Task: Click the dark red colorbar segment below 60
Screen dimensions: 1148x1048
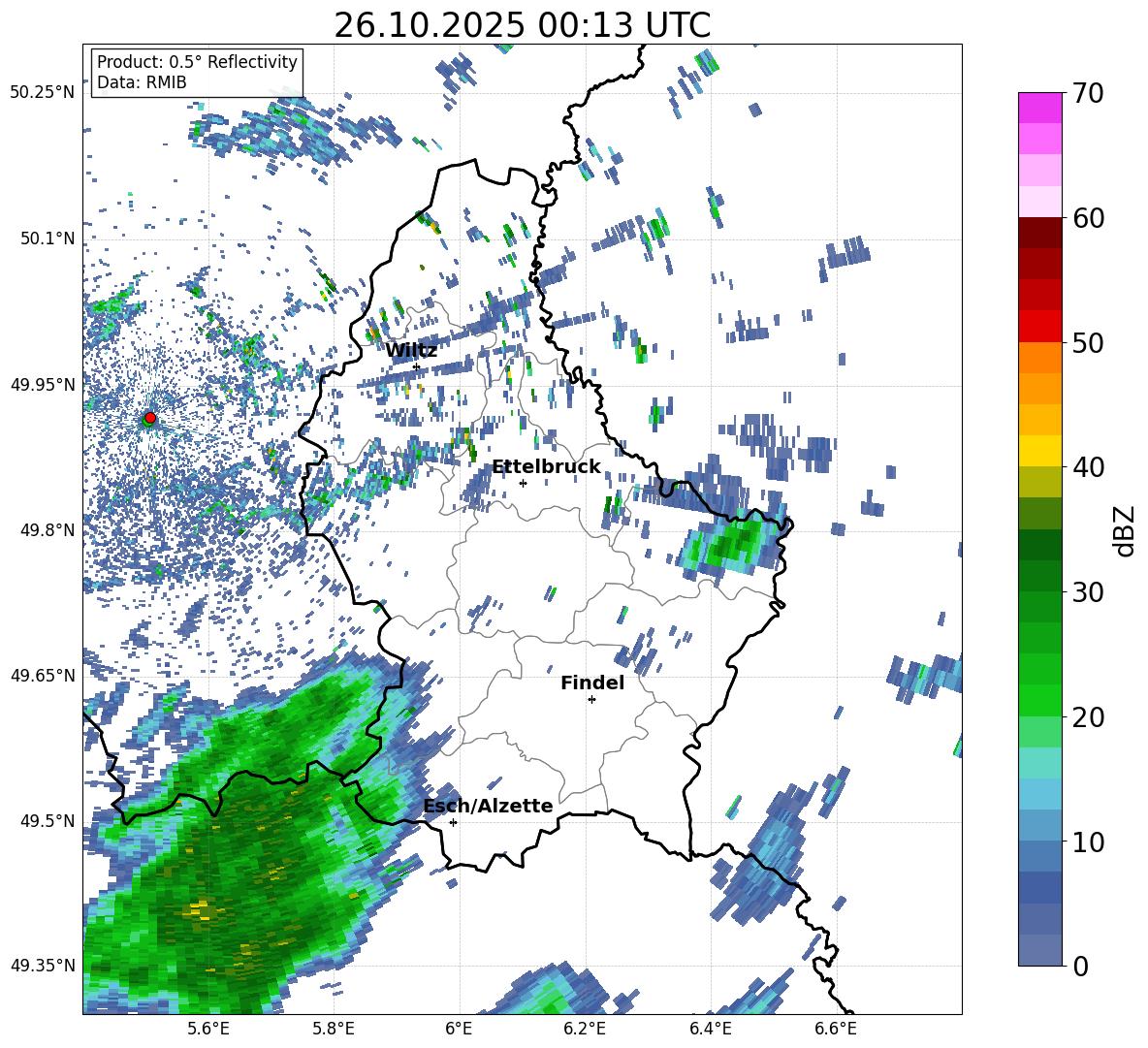Action: click(1040, 233)
